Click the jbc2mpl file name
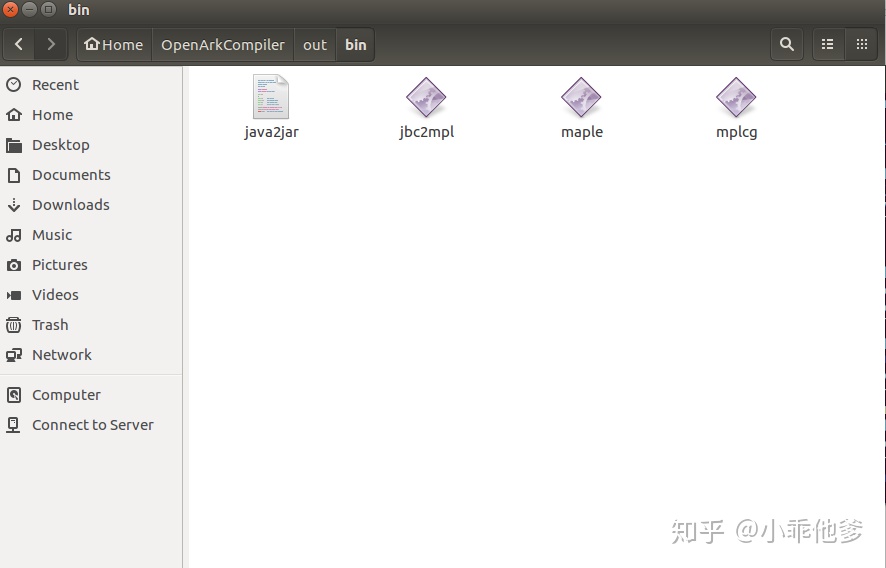Image resolution: width=886 pixels, height=568 pixels. (427, 132)
